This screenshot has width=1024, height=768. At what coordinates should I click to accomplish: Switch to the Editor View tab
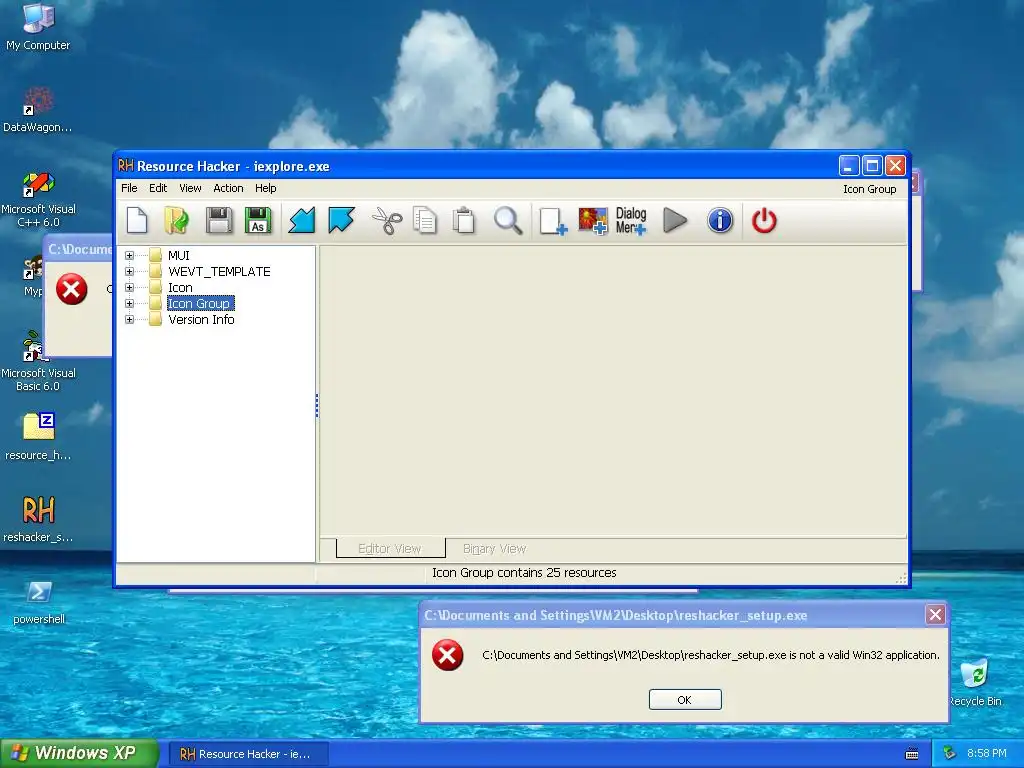point(390,549)
